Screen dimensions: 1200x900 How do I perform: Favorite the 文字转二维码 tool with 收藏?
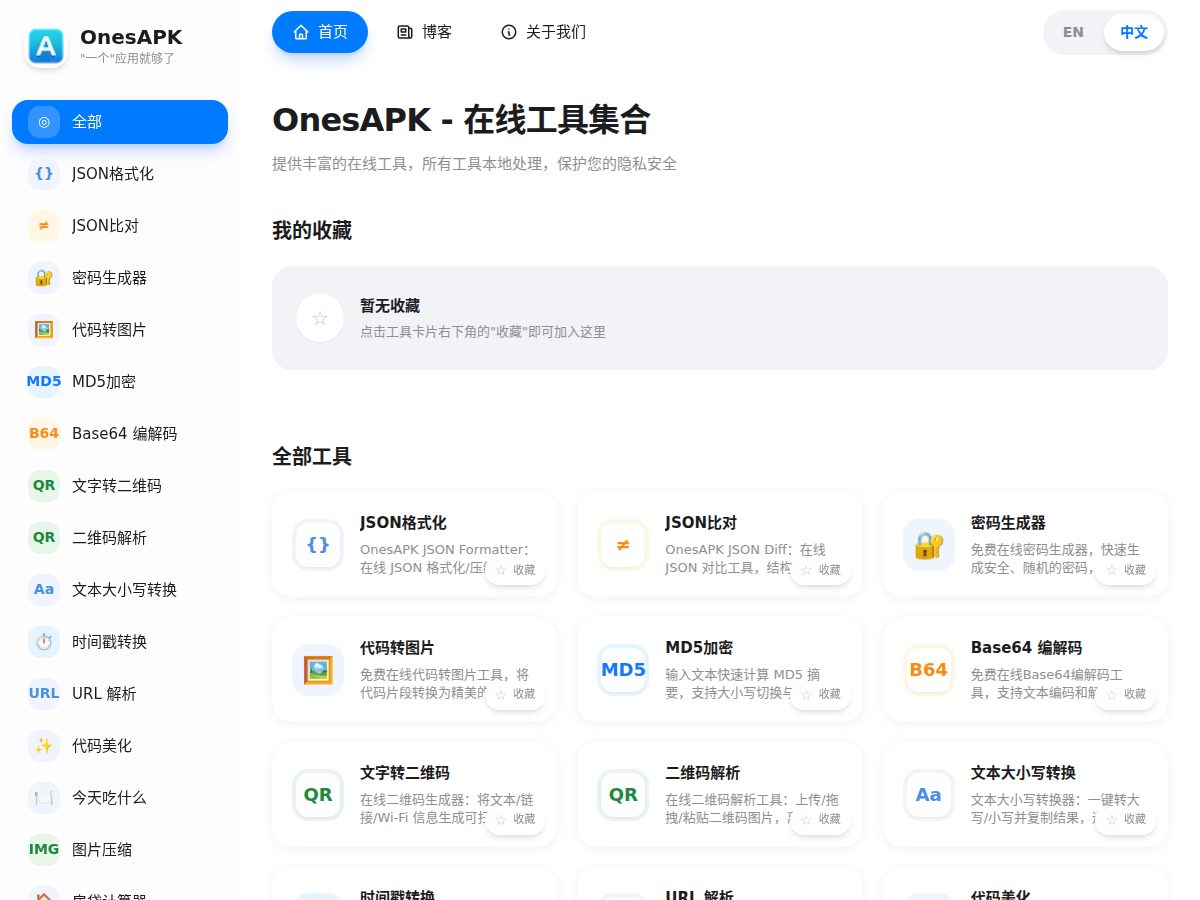515,819
